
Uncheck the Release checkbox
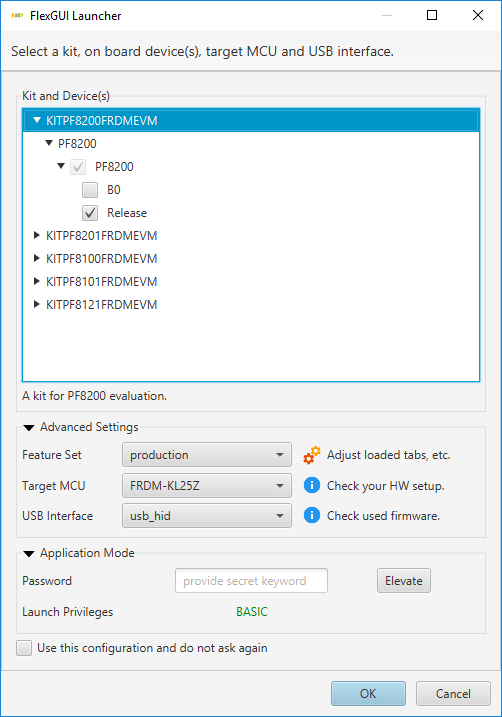(90, 213)
